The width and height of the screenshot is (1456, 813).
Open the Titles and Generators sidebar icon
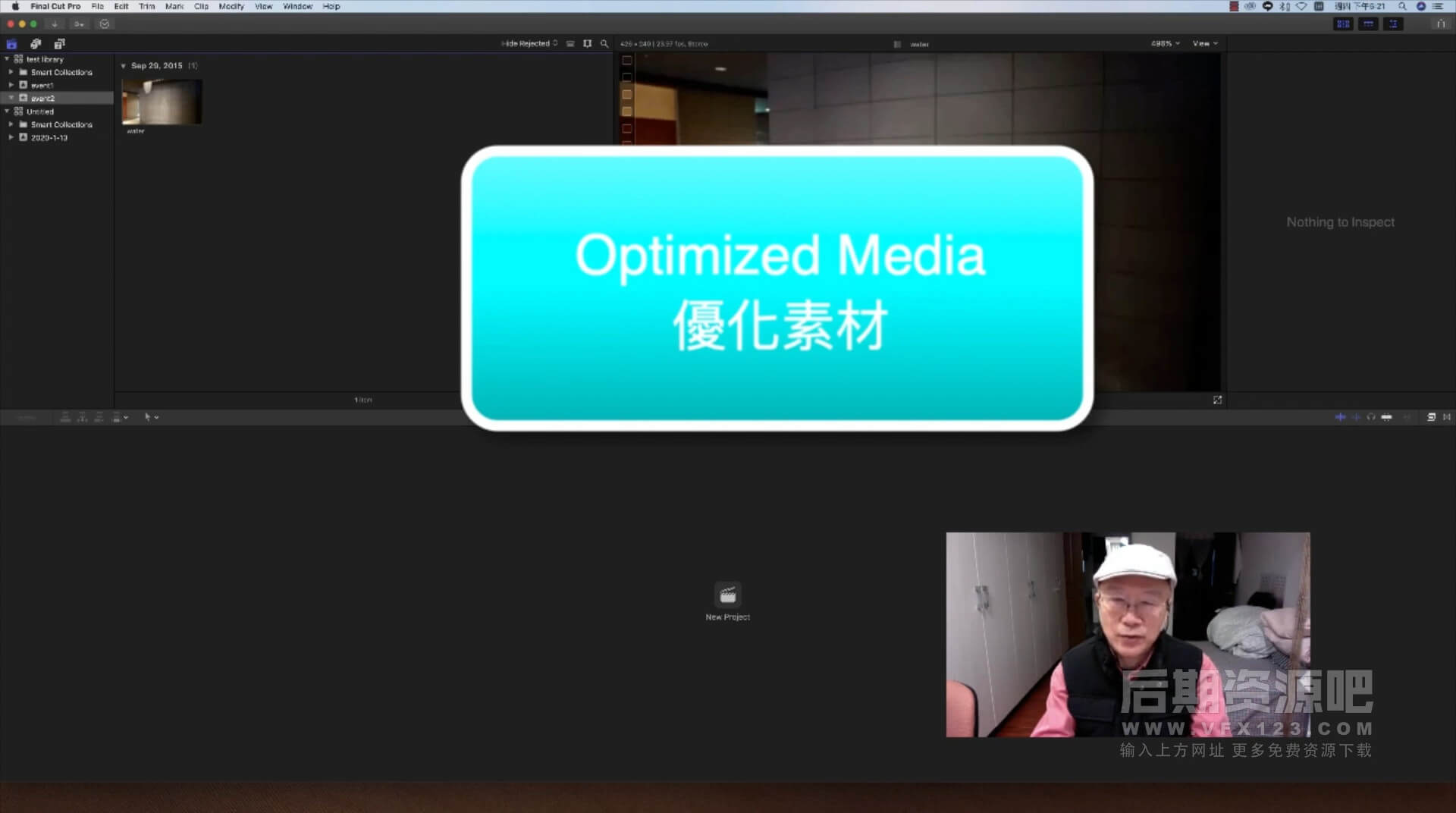[59, 44]
